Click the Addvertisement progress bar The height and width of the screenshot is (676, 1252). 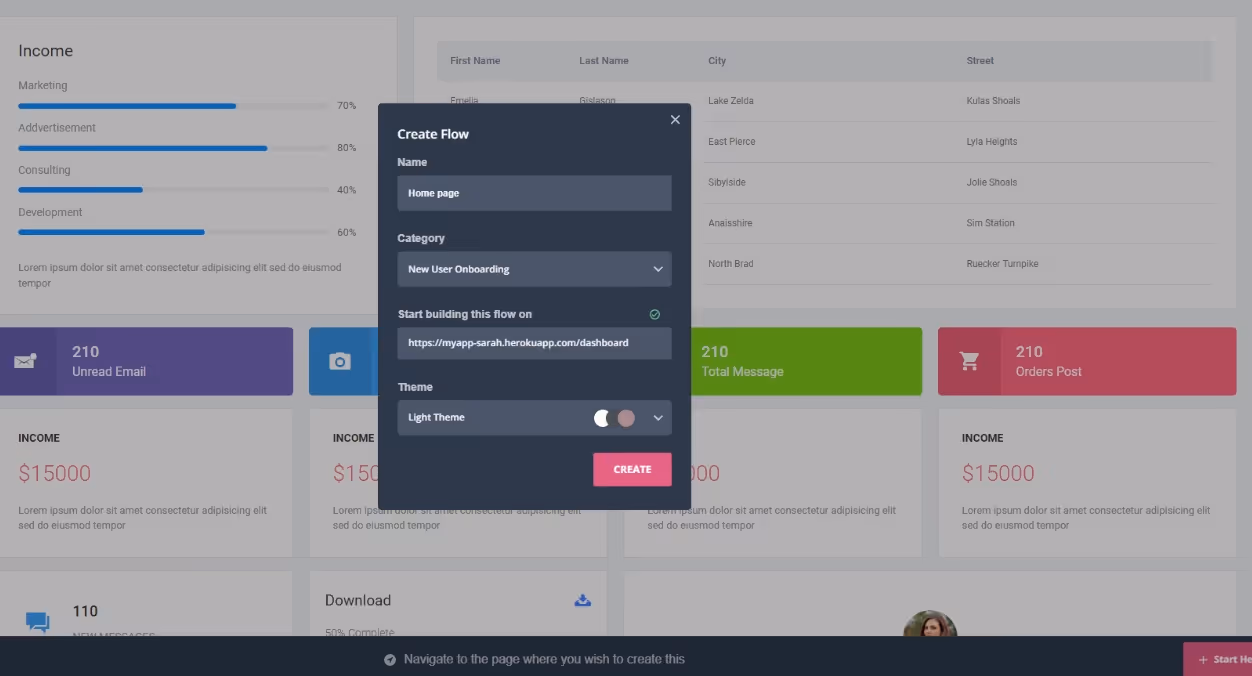173,148
